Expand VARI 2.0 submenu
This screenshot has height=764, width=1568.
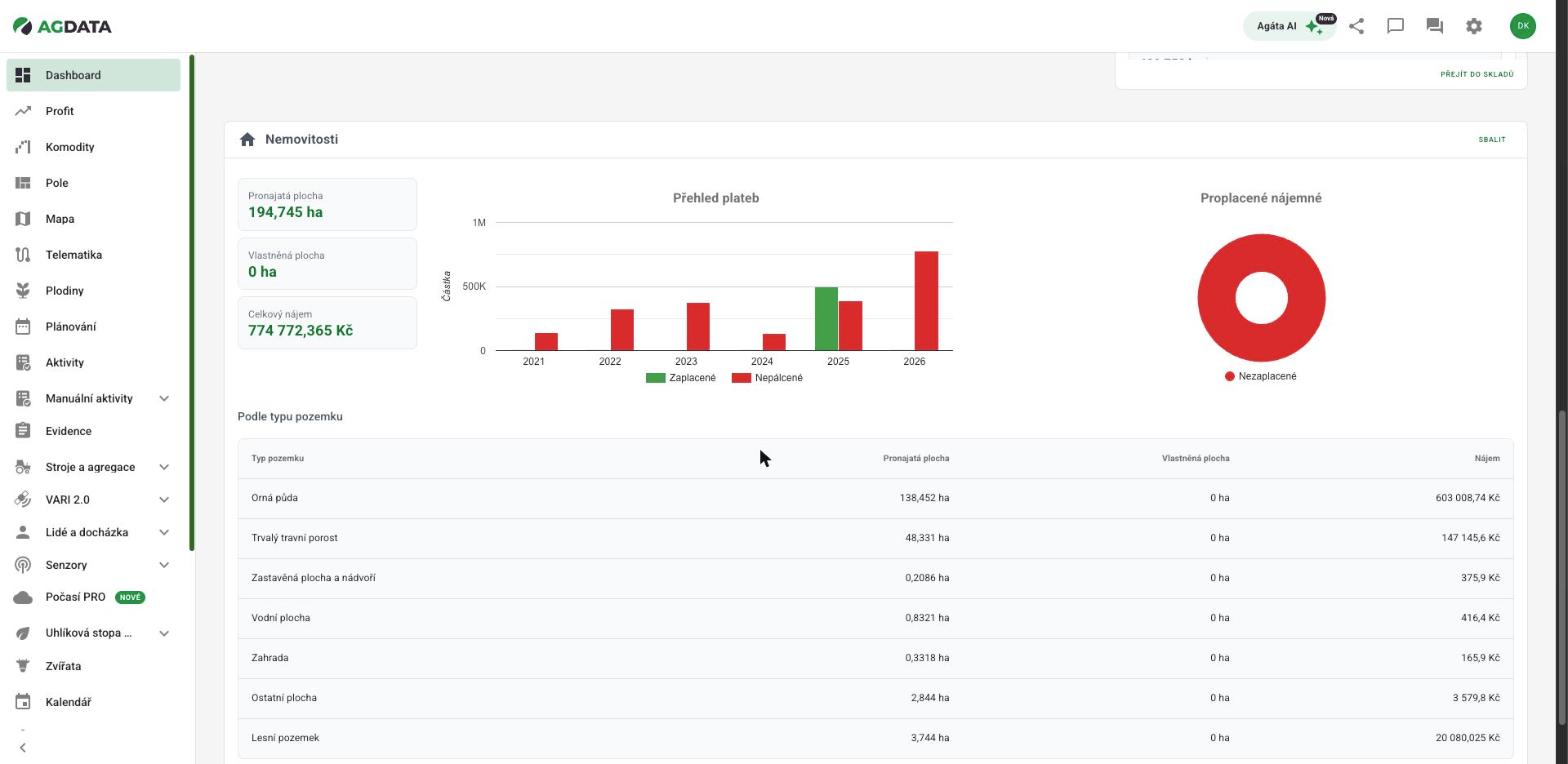tap(164, 500)
